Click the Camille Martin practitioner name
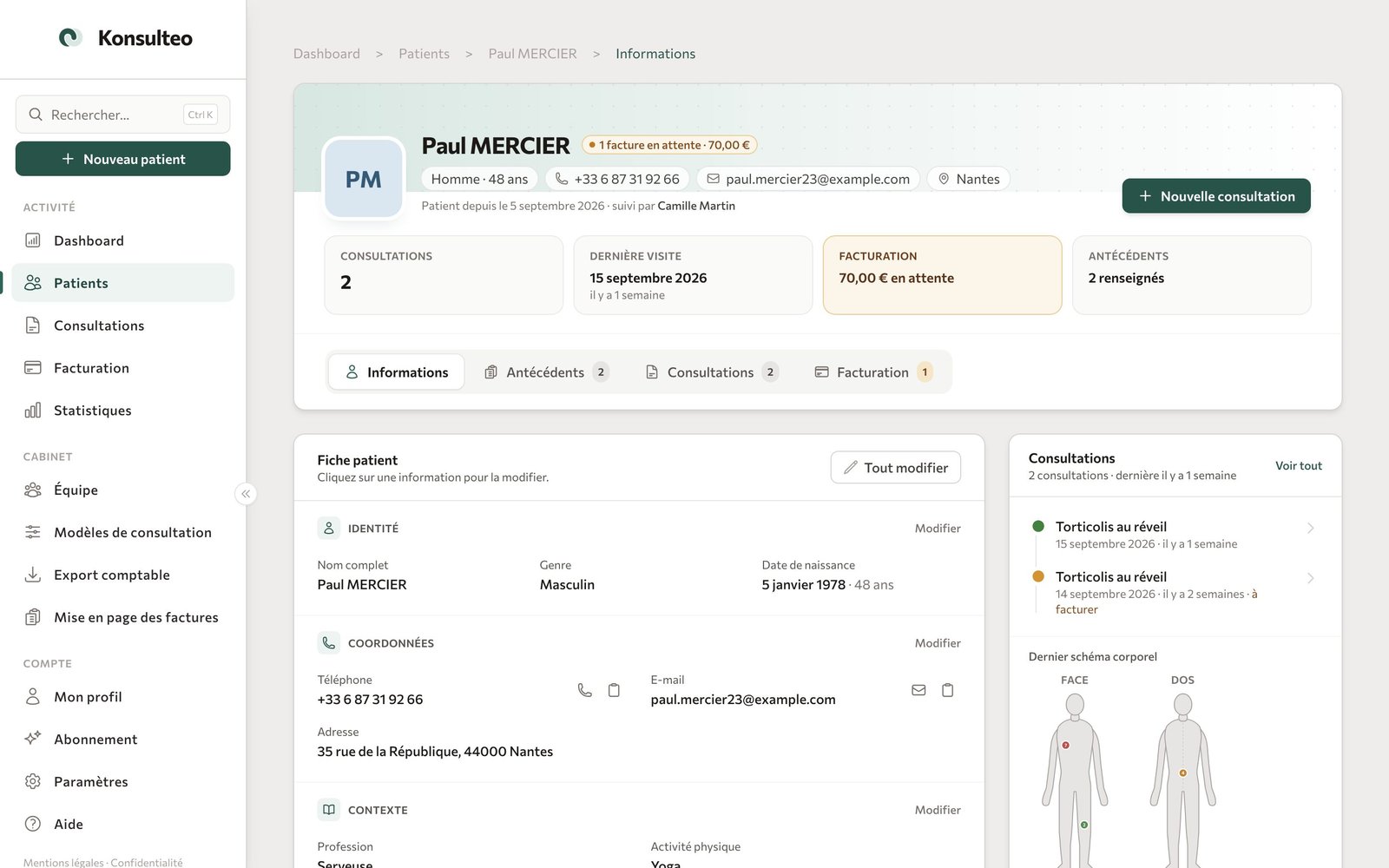1389x868 pixels. point(696,206)
